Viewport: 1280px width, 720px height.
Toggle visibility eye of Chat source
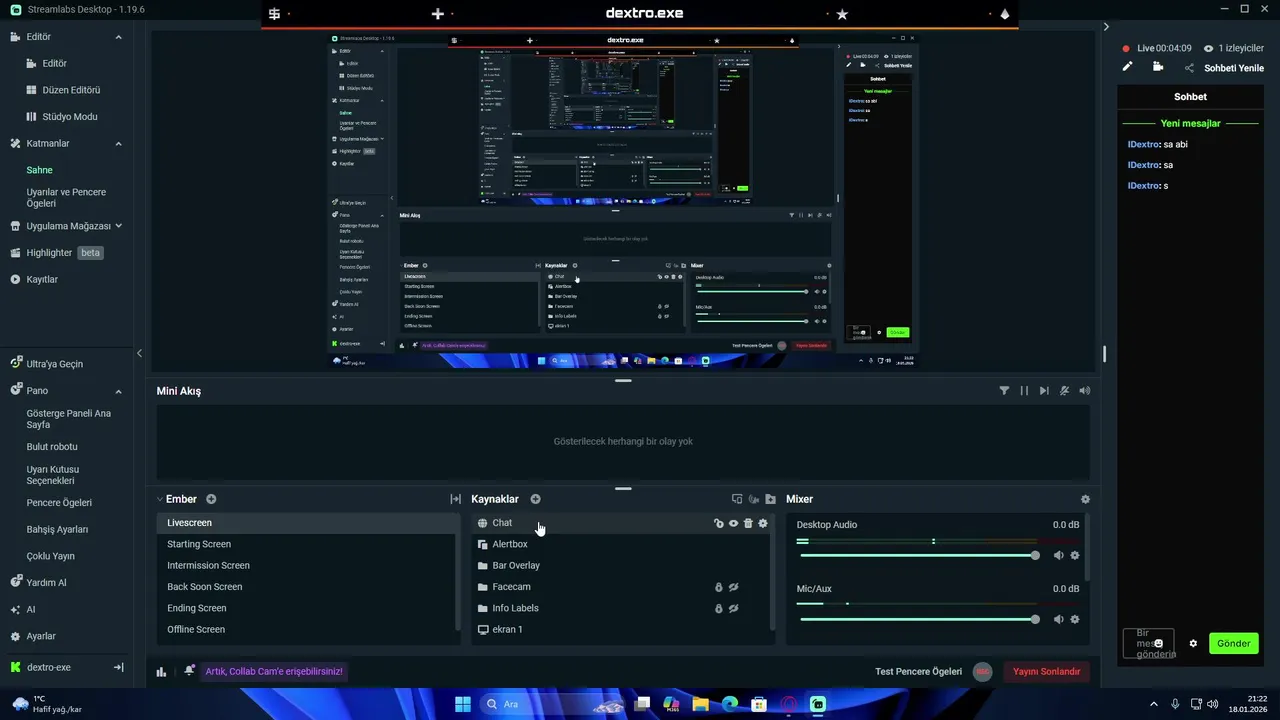coord(733,523)
